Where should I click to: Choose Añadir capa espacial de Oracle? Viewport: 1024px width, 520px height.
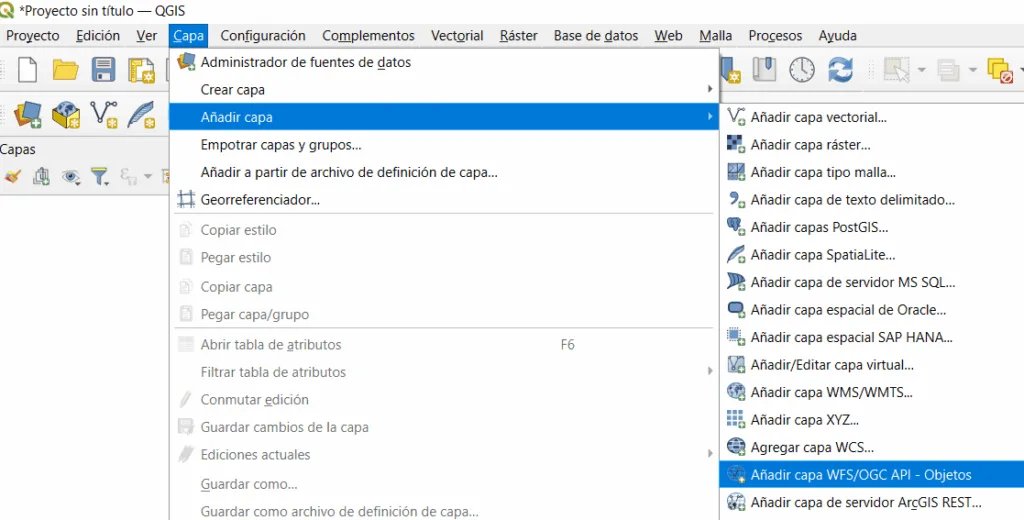(x=872, y=309)
